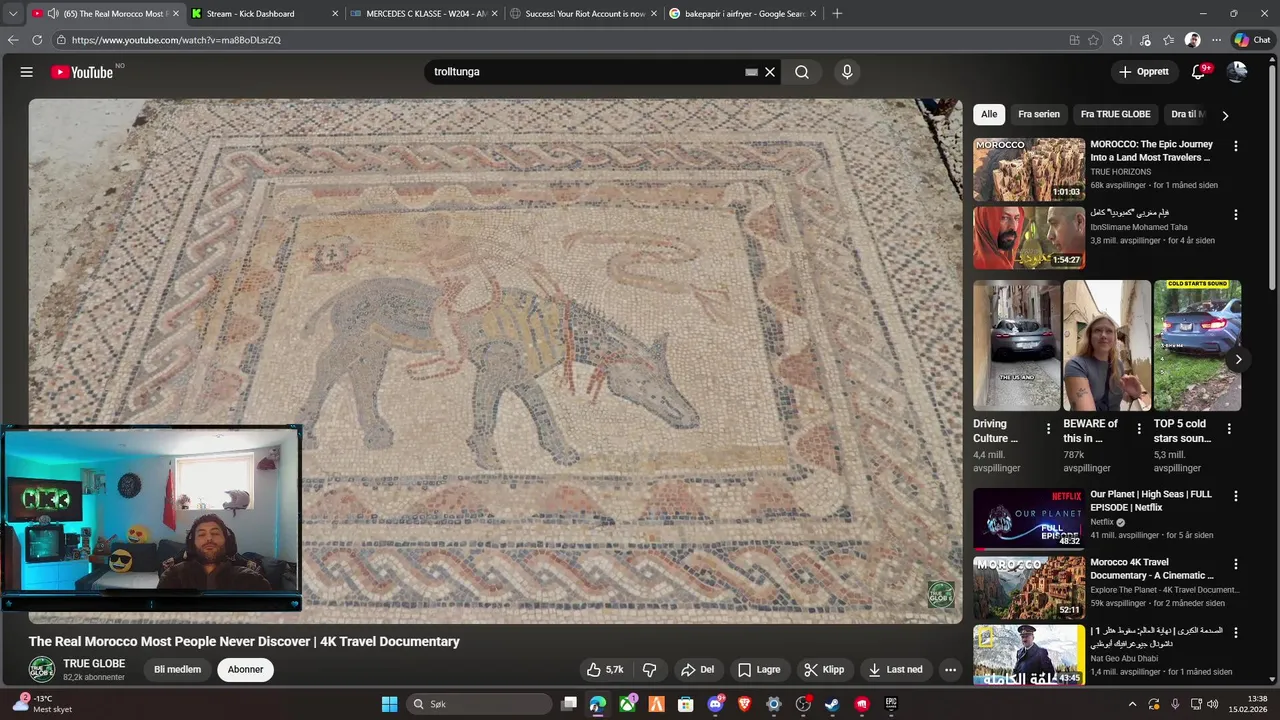Switch to the Riot Account success tab
Screen dimensions: 1280x720
point(584,14)
